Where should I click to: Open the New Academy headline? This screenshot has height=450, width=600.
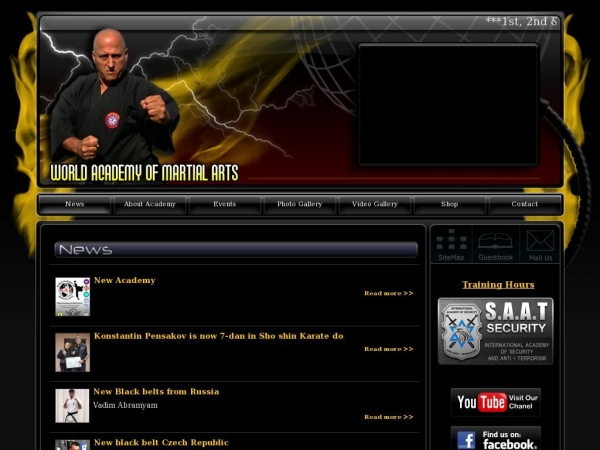[125, 280]
